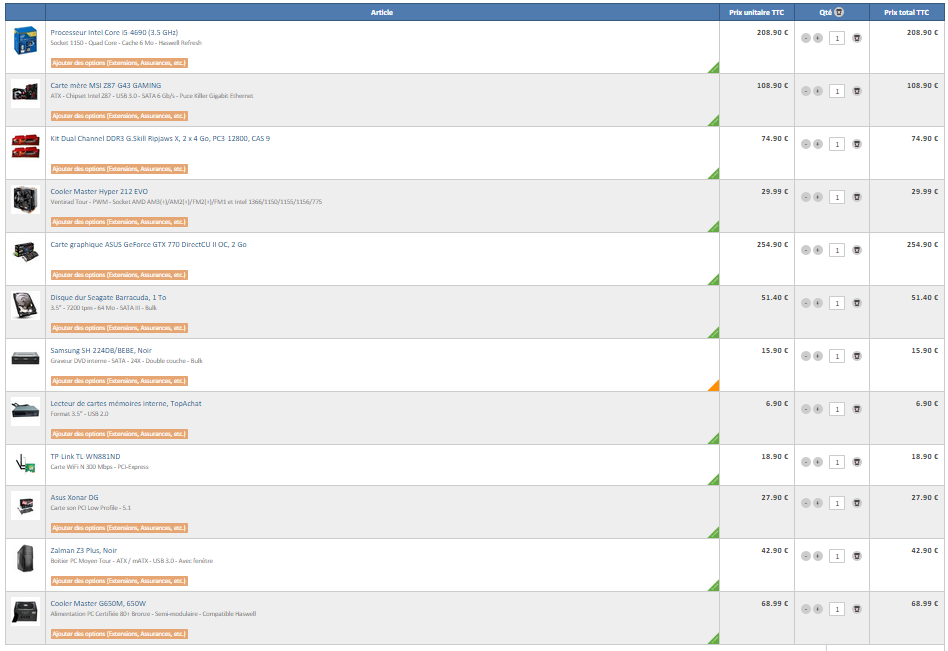948x651 pixels.
Task: Open the Cooler Master Hyper 212 EVO link
Action: coord(99,192)
